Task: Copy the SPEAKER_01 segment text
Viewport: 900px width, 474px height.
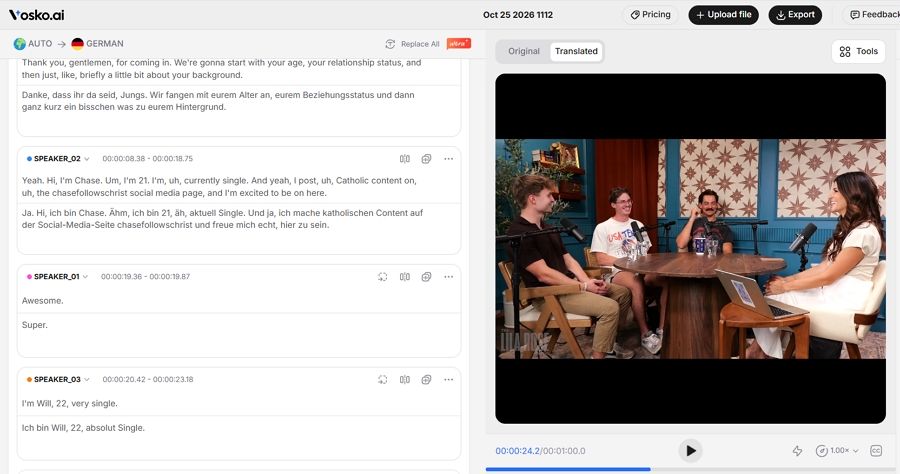Action: pyautogui.click(x=426, y=277)
